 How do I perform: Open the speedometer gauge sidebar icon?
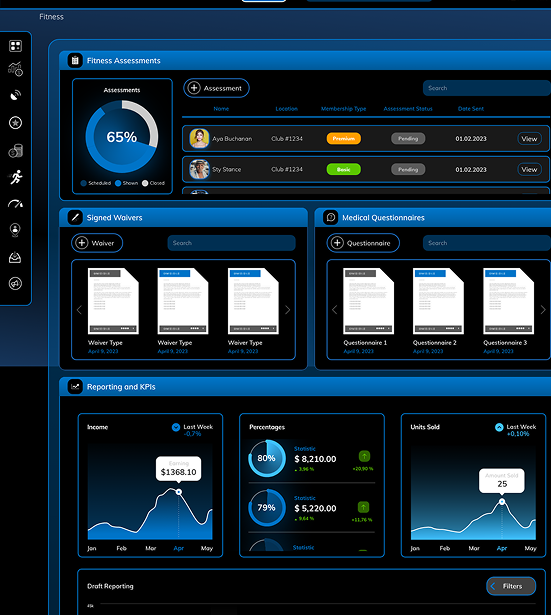tap(15, 204)
